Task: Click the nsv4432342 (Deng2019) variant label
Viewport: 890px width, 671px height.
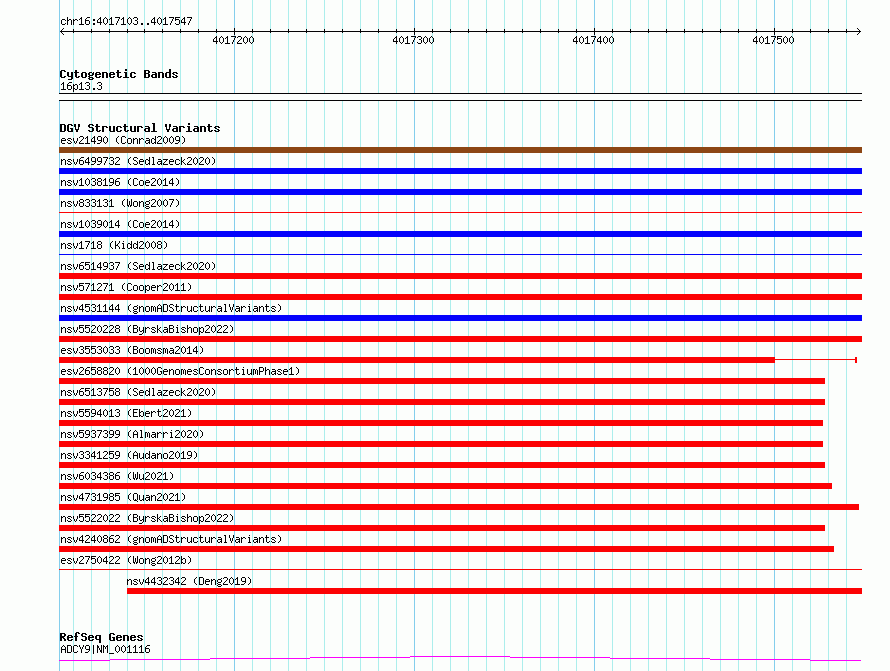Action: (189, 581)
